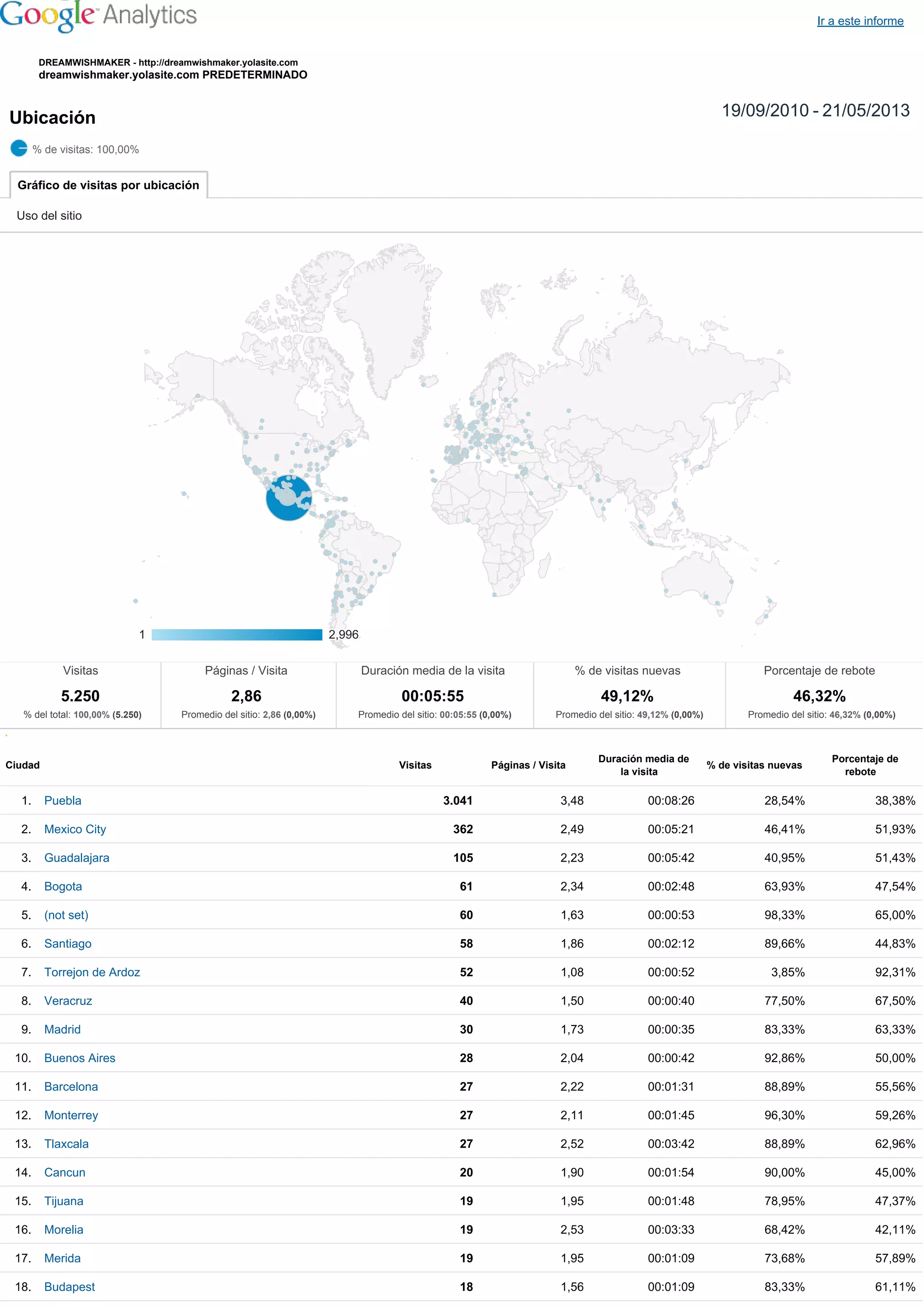Click the map color scale gradient bar

pyautogui.click(x=237, y=635)
